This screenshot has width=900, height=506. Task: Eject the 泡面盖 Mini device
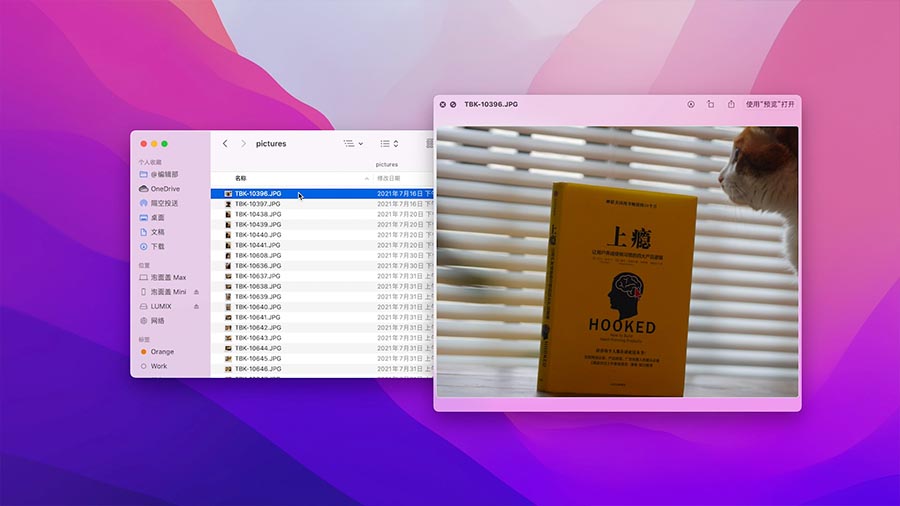click(x=196, y=292)
